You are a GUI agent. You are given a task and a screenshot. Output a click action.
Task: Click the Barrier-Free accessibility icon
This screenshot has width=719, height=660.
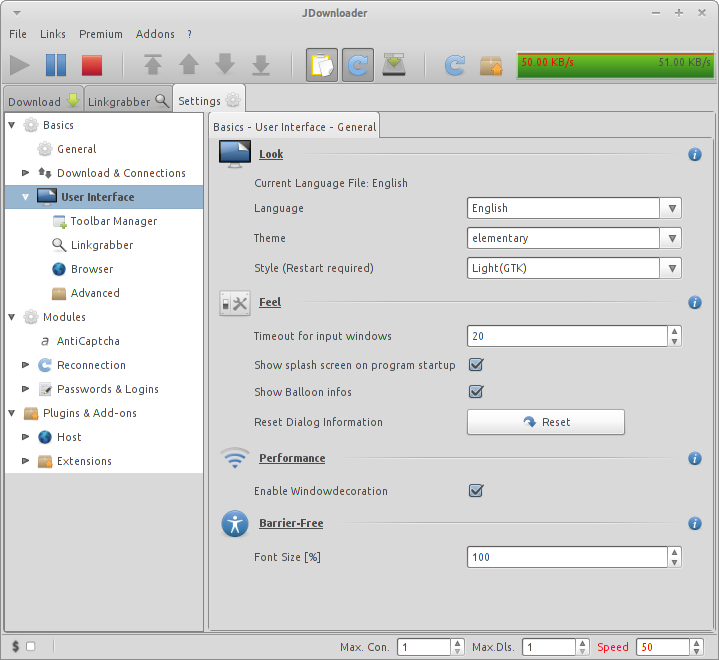[235, 524]
